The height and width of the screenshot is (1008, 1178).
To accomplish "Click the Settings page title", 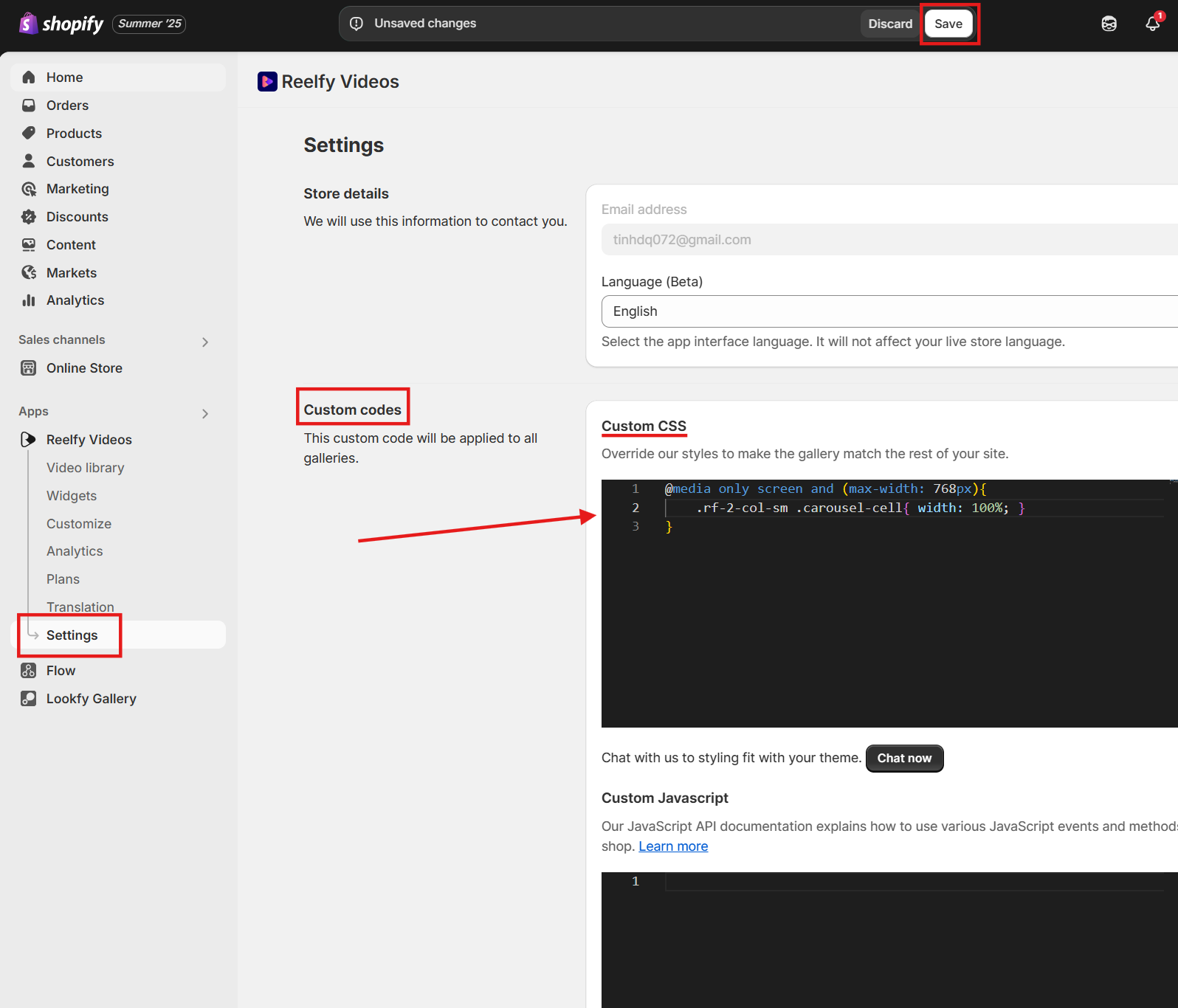I will pyautogui.click(x=344, y=145).
